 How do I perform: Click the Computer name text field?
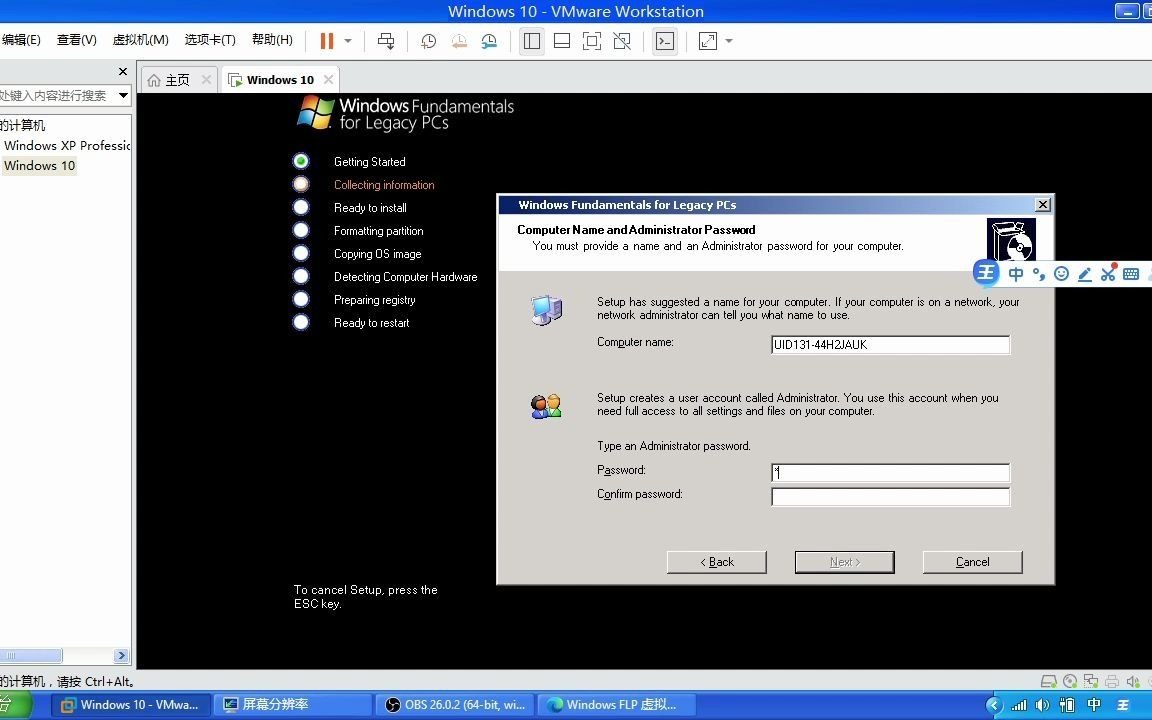click(890, 345)
